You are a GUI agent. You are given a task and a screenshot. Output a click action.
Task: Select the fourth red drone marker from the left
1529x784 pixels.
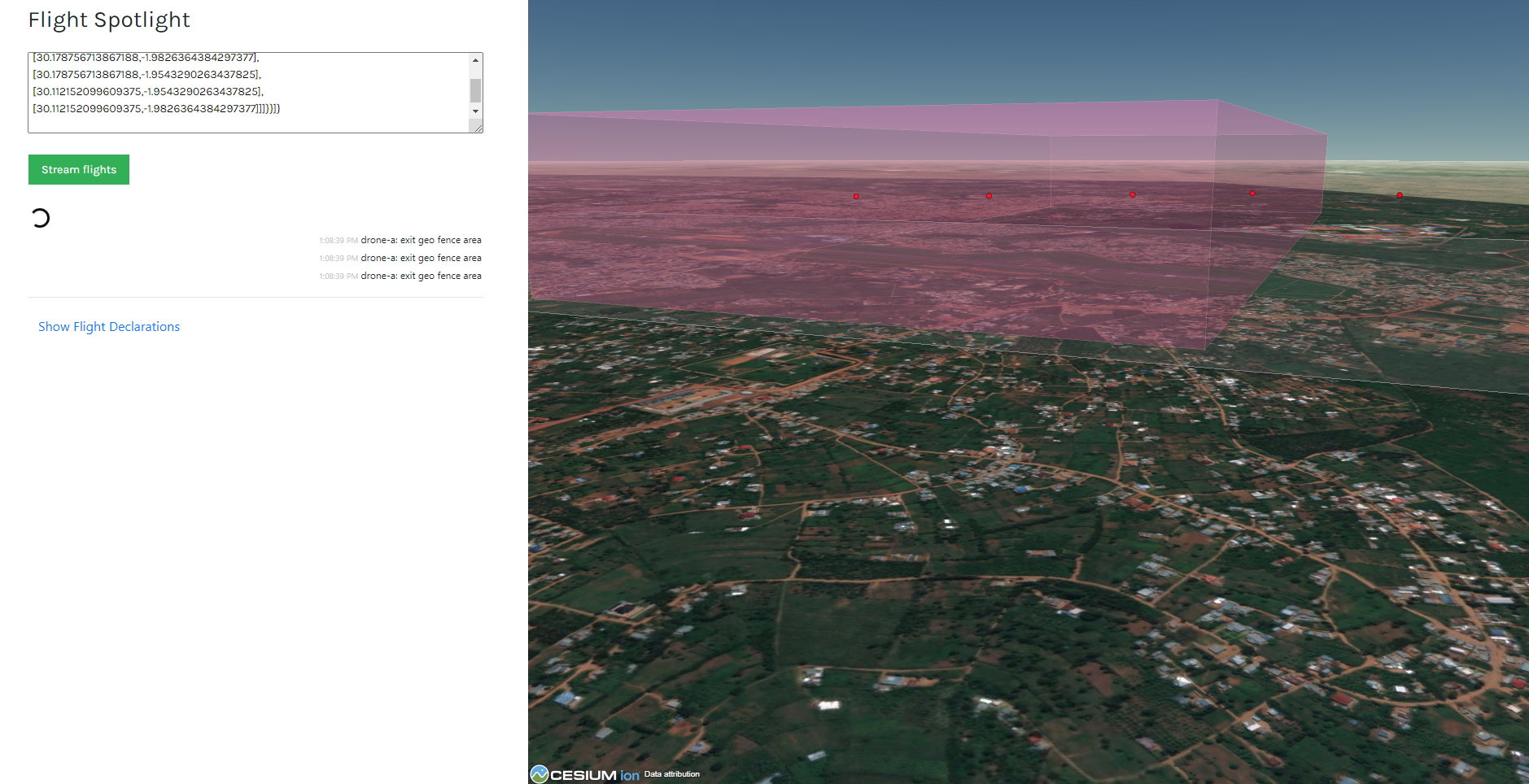(x=1252, y=194)
